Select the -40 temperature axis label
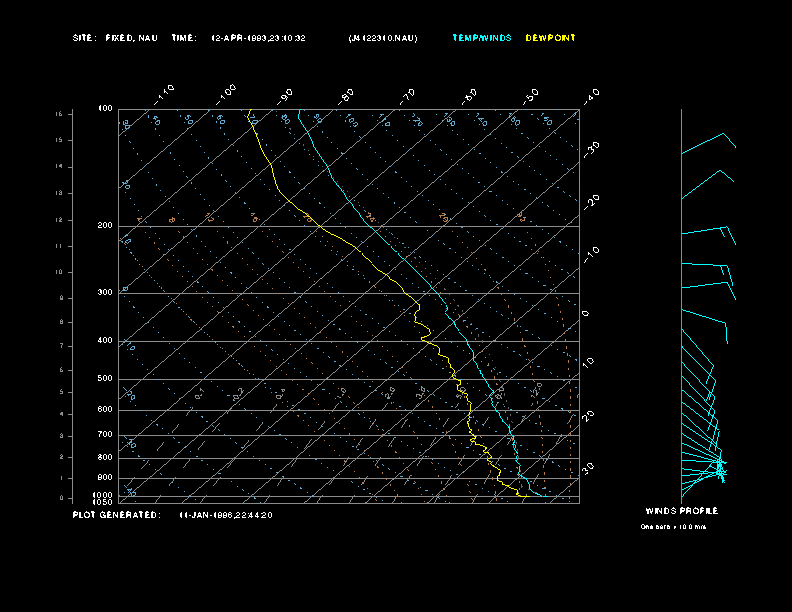The image size is (792, 612). click(x=591, y=95)
